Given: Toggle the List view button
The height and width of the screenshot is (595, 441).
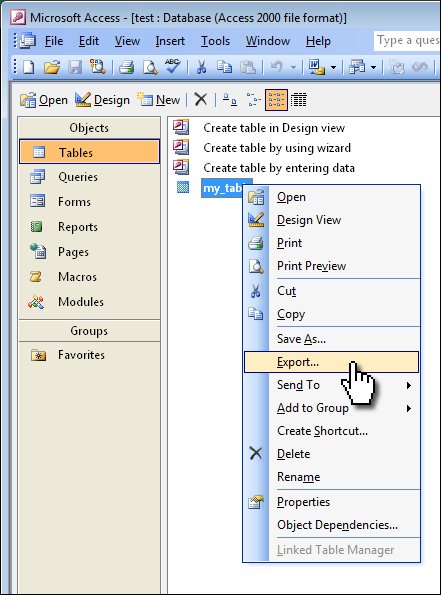Looking at the screenshot, I should (276, 100).
